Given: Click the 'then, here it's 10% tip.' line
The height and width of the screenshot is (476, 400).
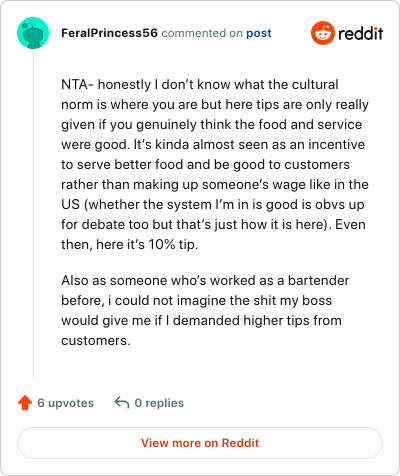Looking at the screenshot, I should (130, 244).
